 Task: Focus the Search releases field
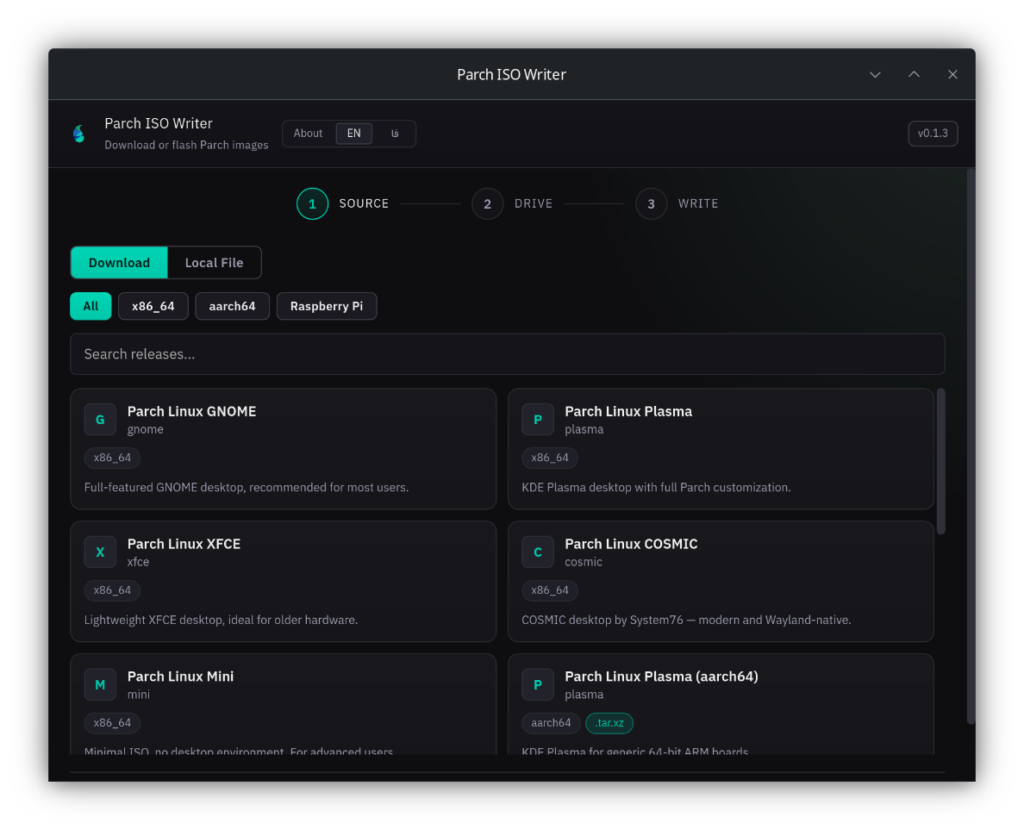[507, 354]
